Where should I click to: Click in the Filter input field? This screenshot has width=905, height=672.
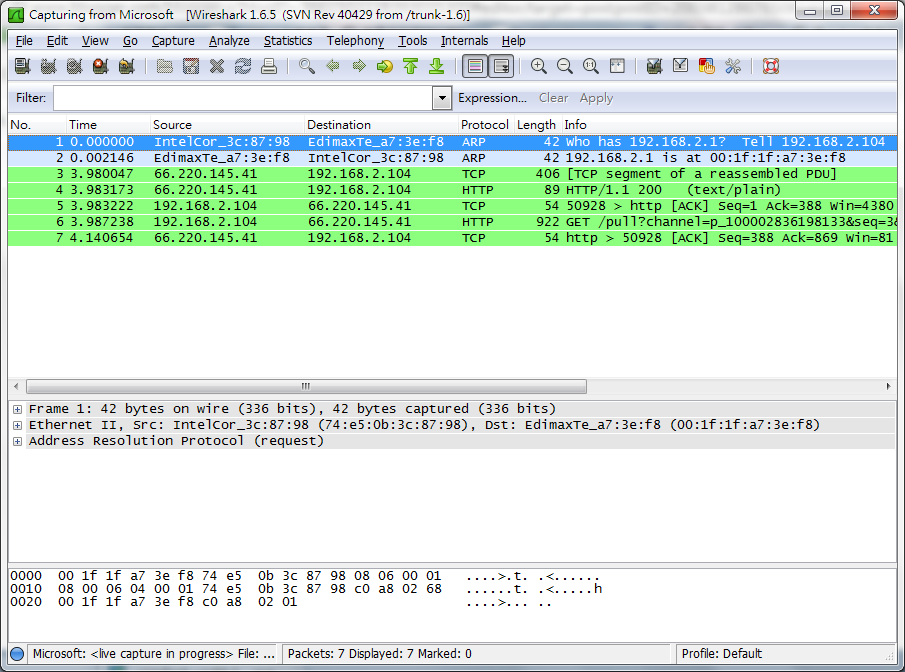click(242, 98)
